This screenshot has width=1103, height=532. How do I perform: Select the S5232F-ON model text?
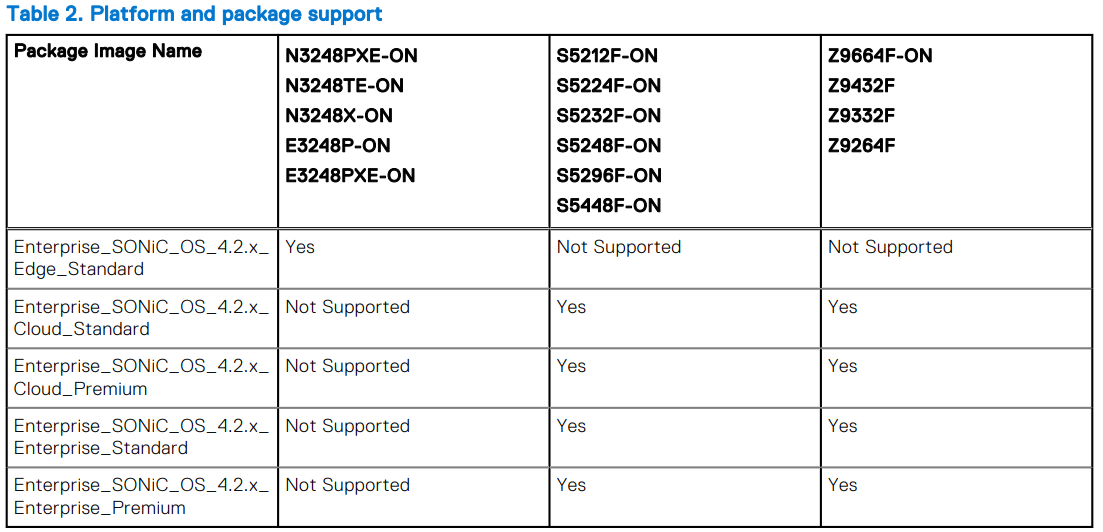point(609,116)
